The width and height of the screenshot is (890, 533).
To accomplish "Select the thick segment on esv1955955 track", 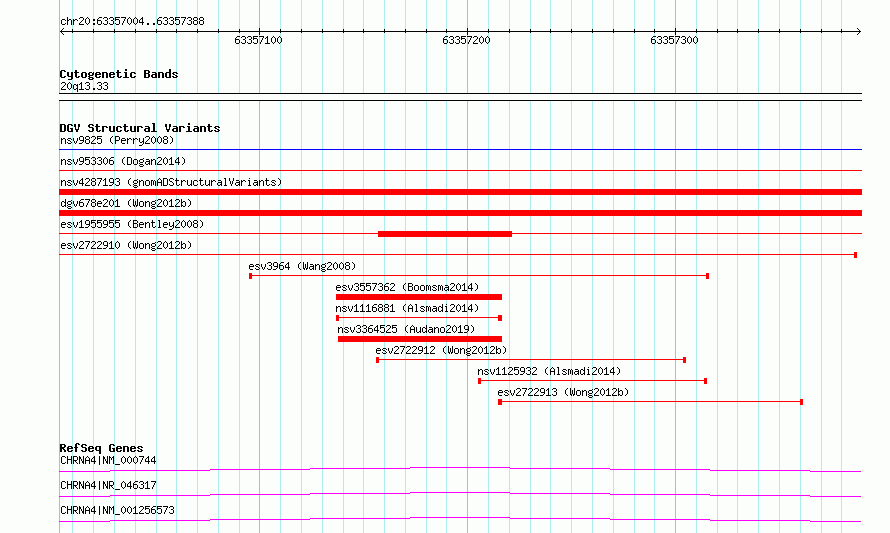I will pos(445,234).
